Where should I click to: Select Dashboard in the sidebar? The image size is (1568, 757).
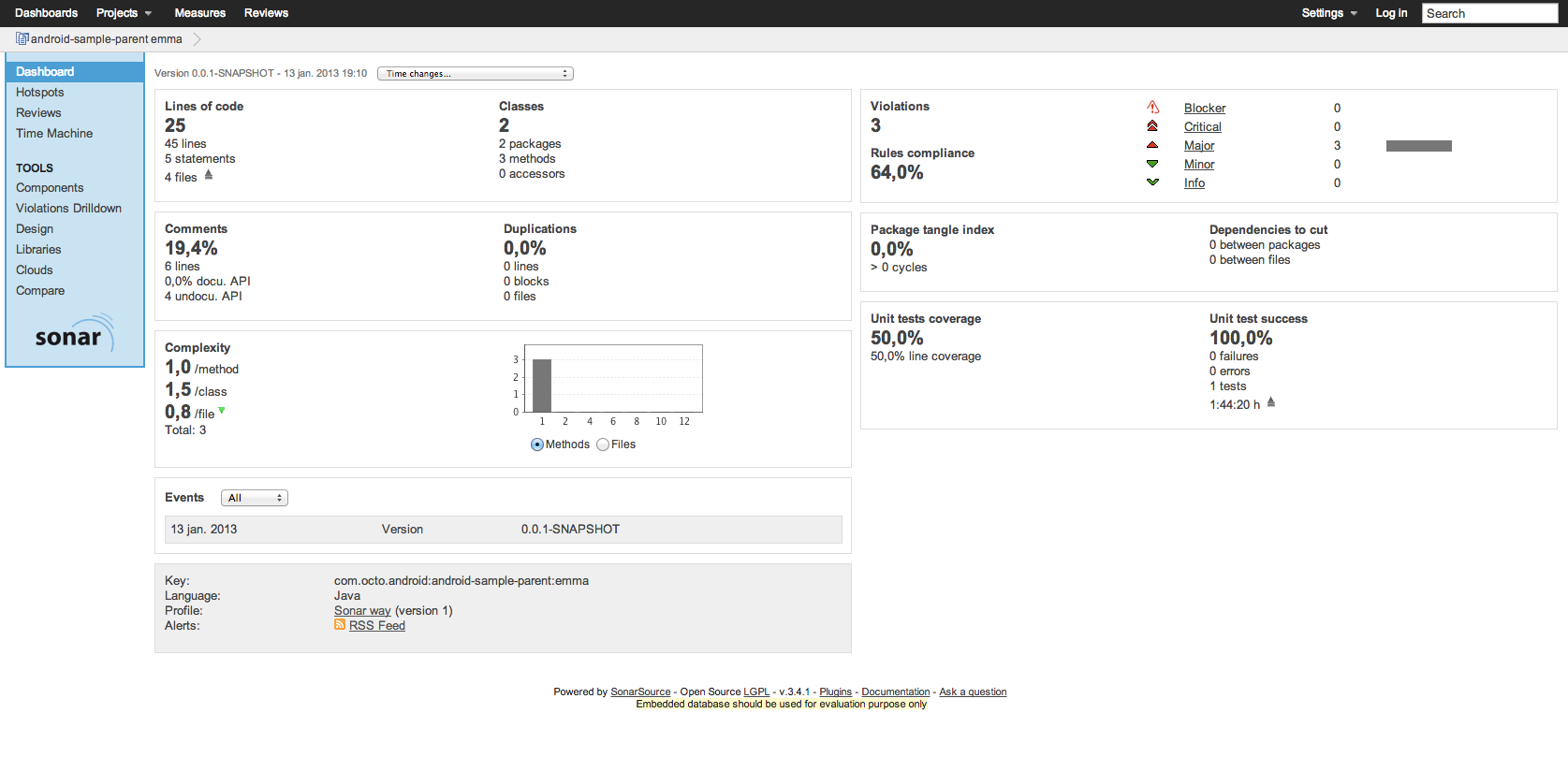(75, 72)
